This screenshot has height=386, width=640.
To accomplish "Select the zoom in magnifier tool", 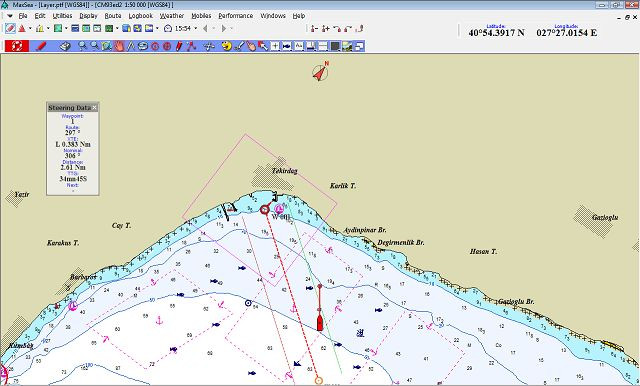I will pyautogui.click(x=82, y=46).
